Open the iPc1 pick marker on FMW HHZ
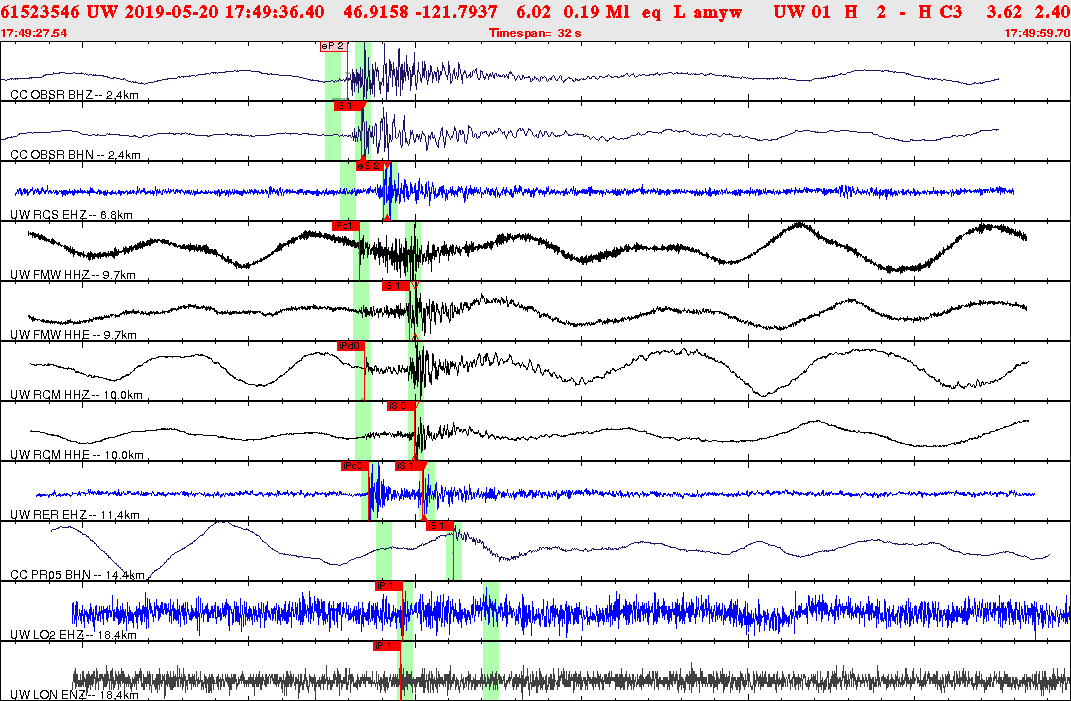 pos(345,227)
